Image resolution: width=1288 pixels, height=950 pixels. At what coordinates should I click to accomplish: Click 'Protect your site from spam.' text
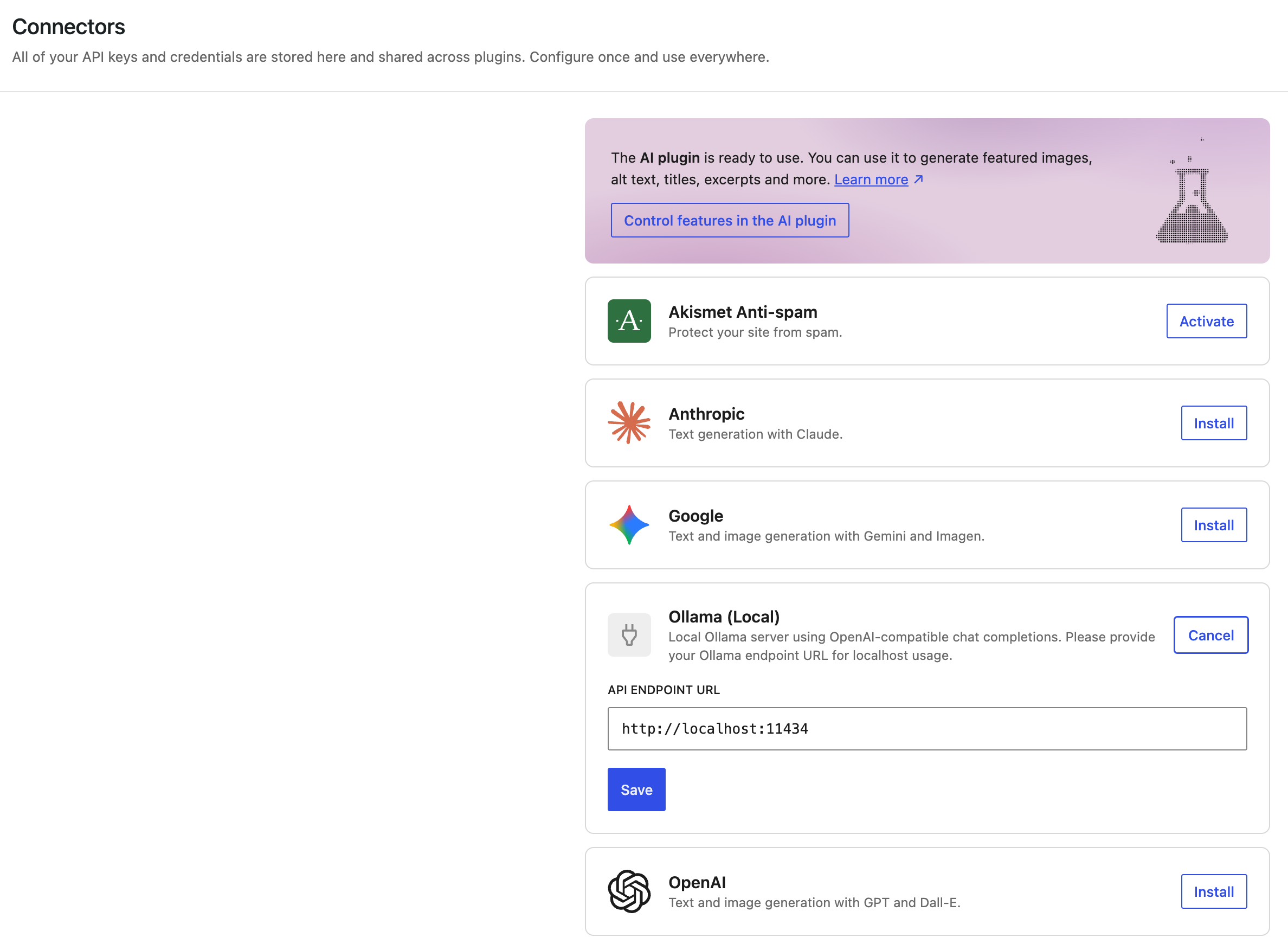coord(755,332)
